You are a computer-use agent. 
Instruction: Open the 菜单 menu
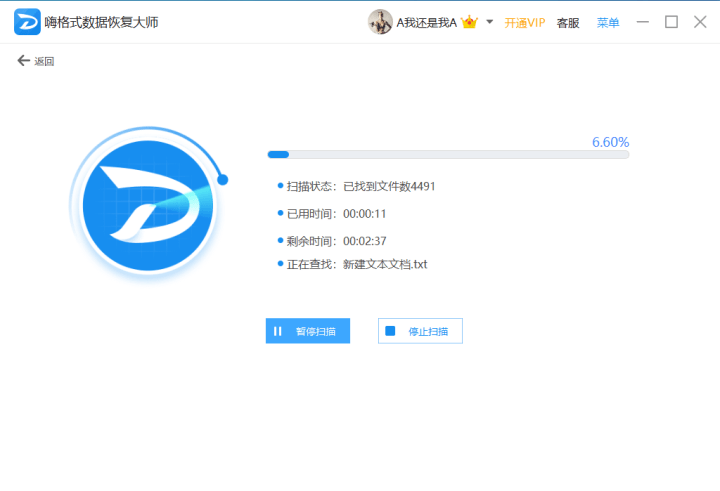click(x=608, y=23)
